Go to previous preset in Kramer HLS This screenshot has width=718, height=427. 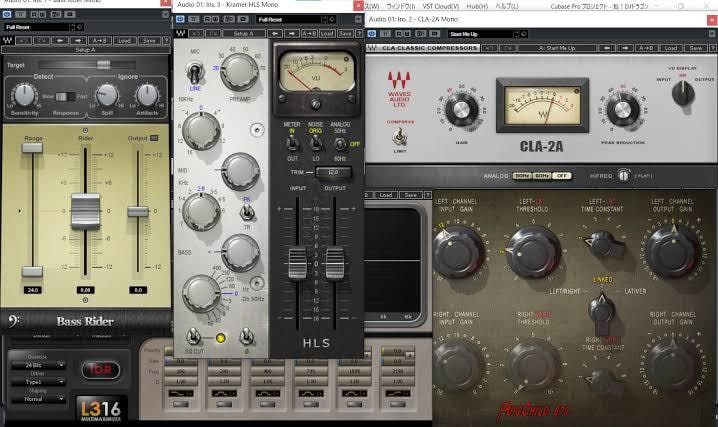[x=275, y=33]
